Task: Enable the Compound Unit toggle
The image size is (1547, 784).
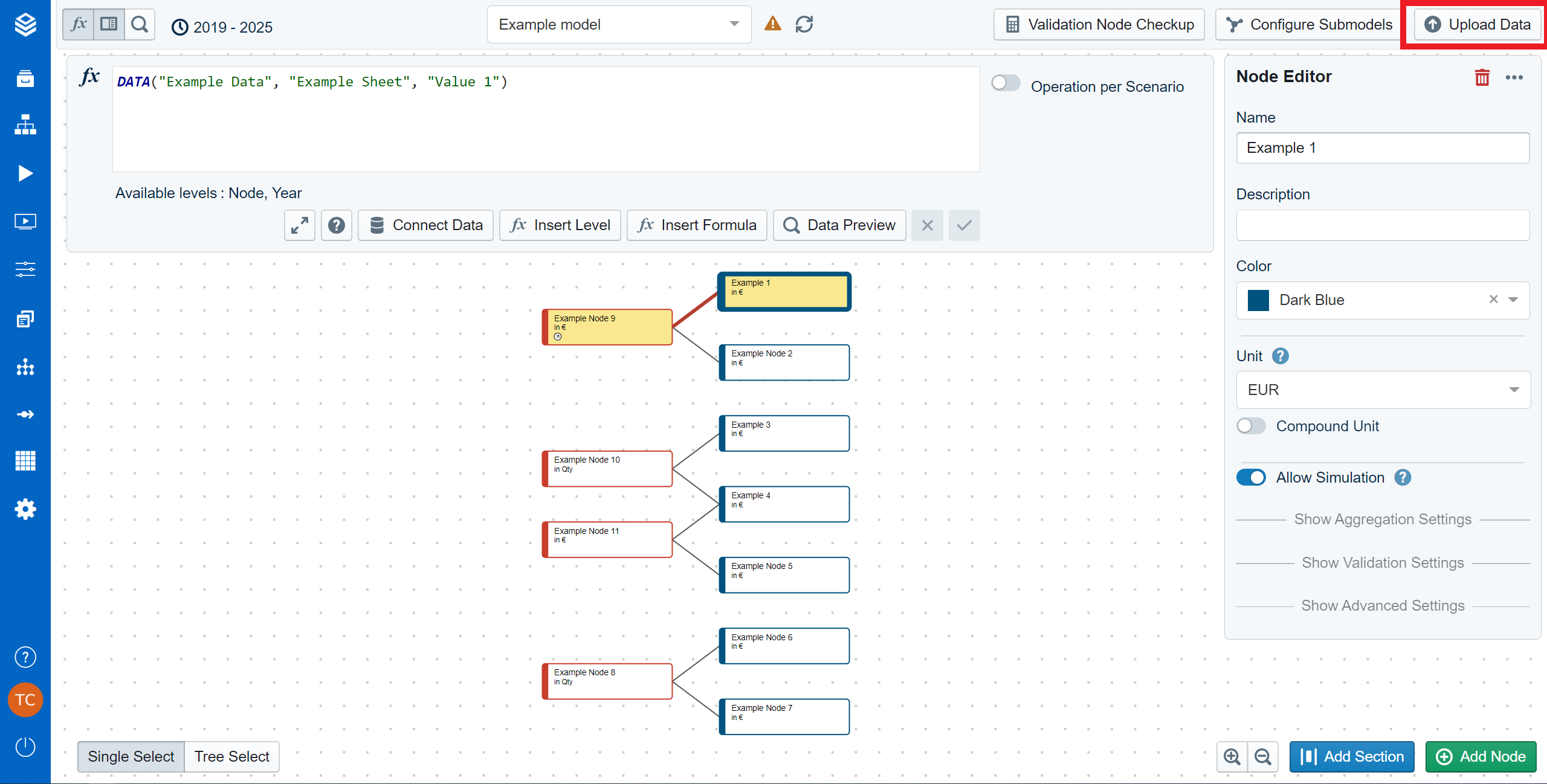Action: pyautogui.click(x=1251, y=426)
